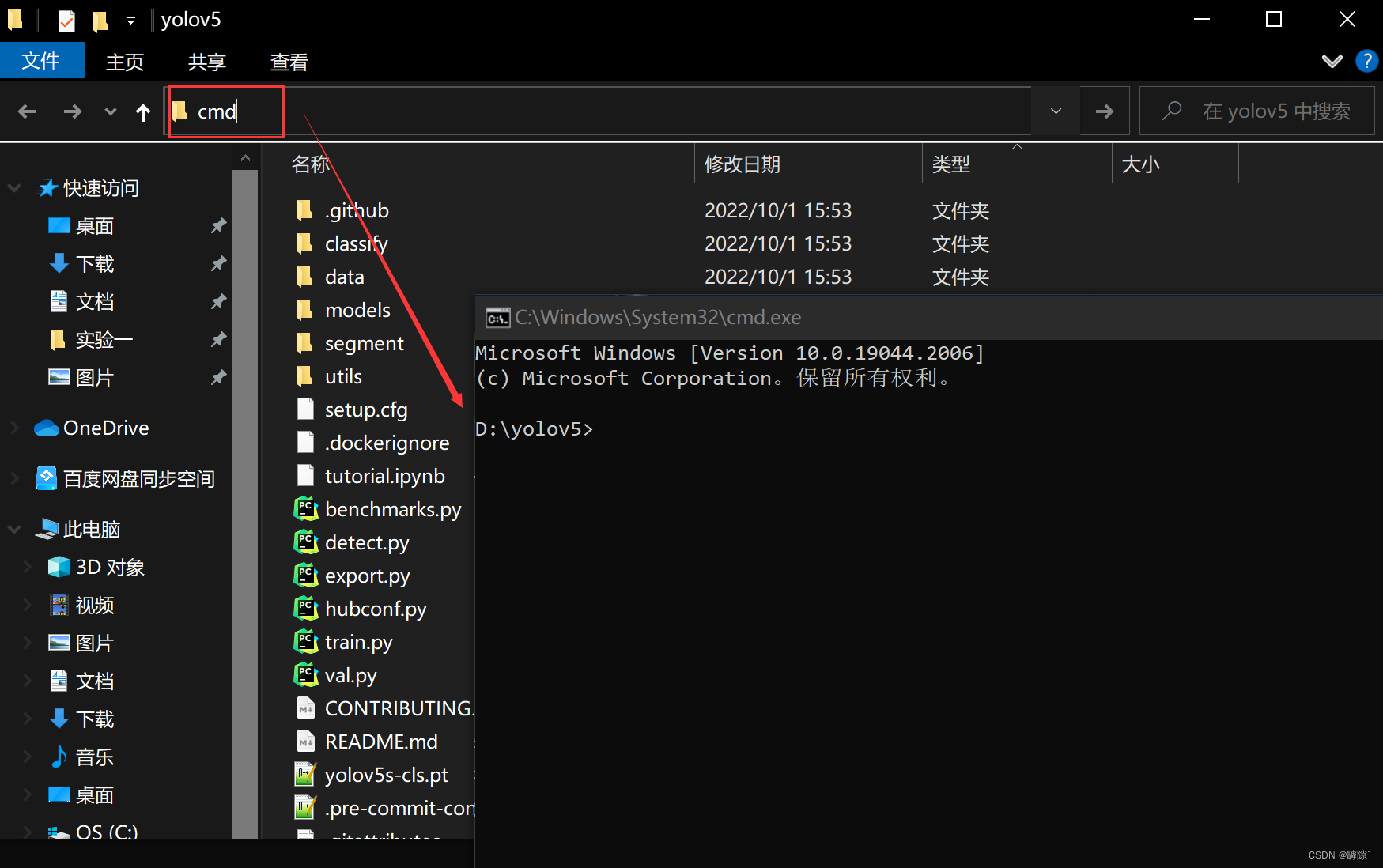This screenshot has height=868, width=1383.
Task: Go up one folder level
Action: 143,111
